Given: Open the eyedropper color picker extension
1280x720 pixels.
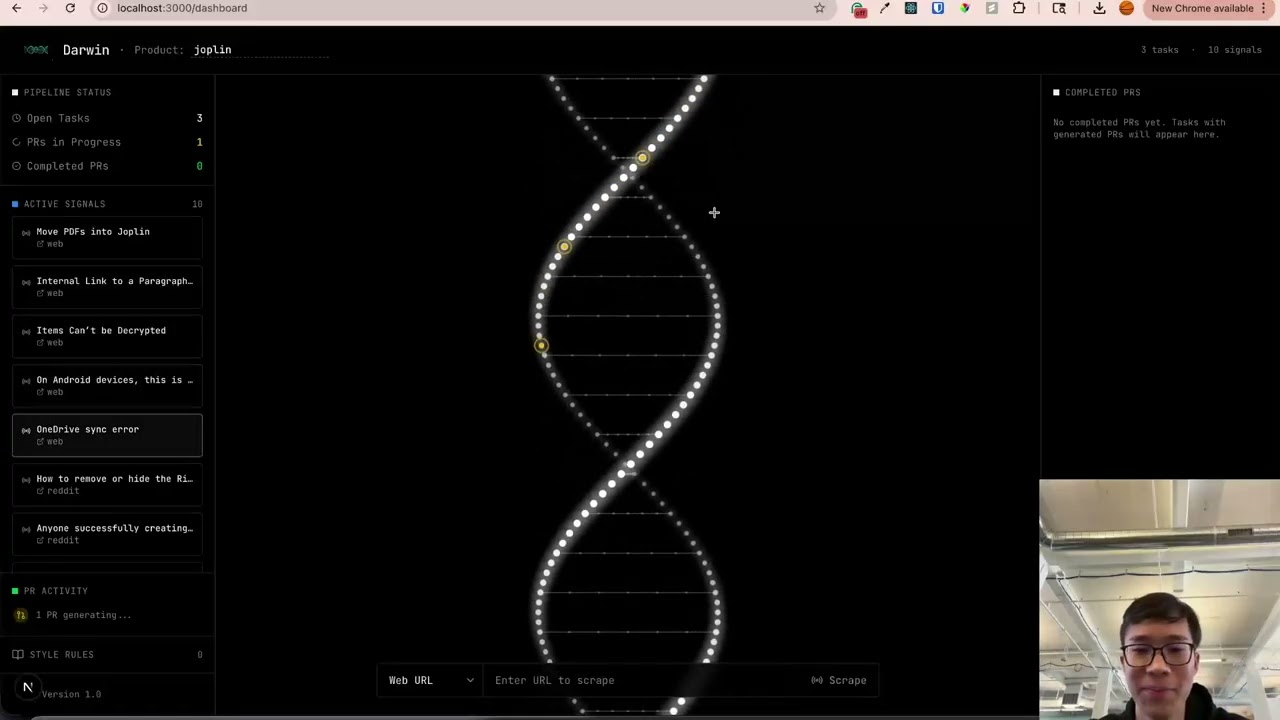Looking at the screenshot, I should (x=885, y=8).
